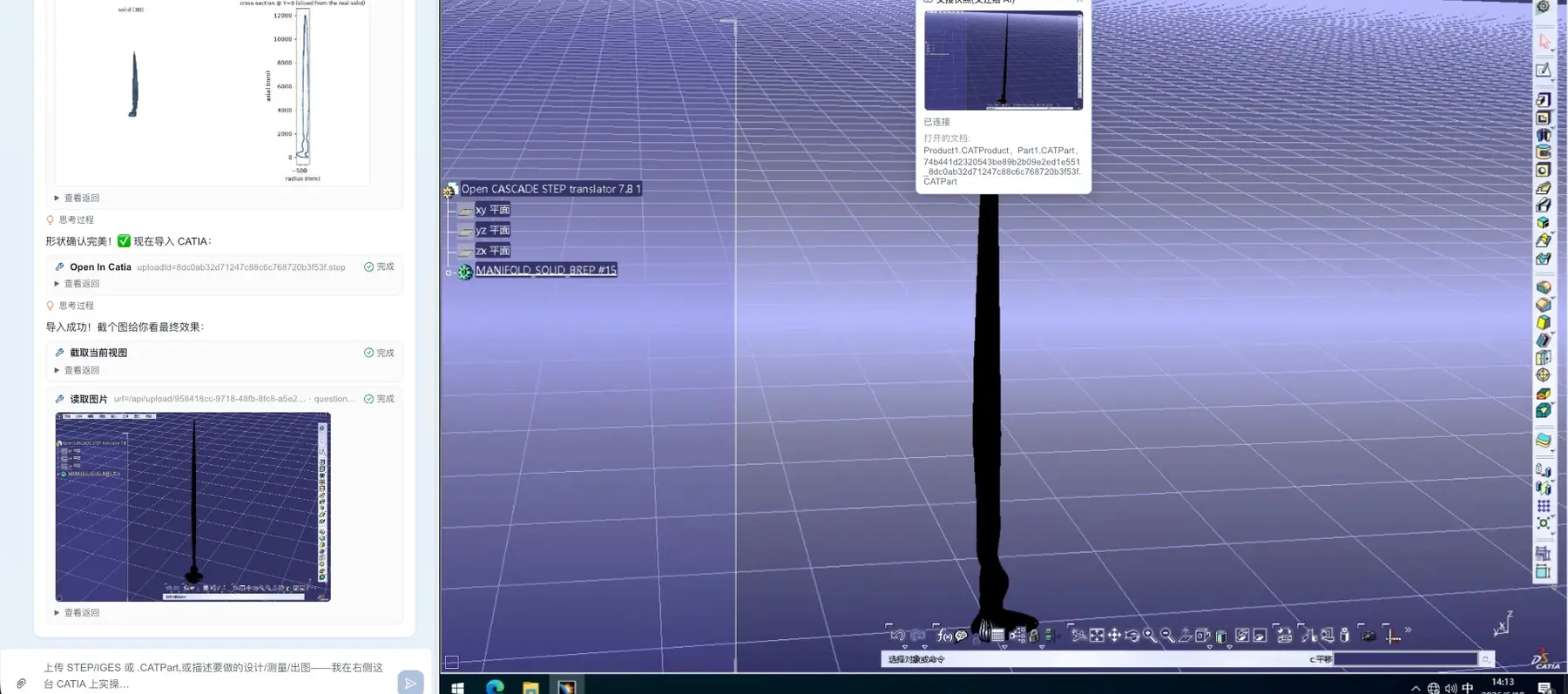Image resolution: width=1568 pixels, height=694 pixels.
Task: Expand MANIFOLD_SOLID_BREP #15 tree node
Action: point(449,273)
